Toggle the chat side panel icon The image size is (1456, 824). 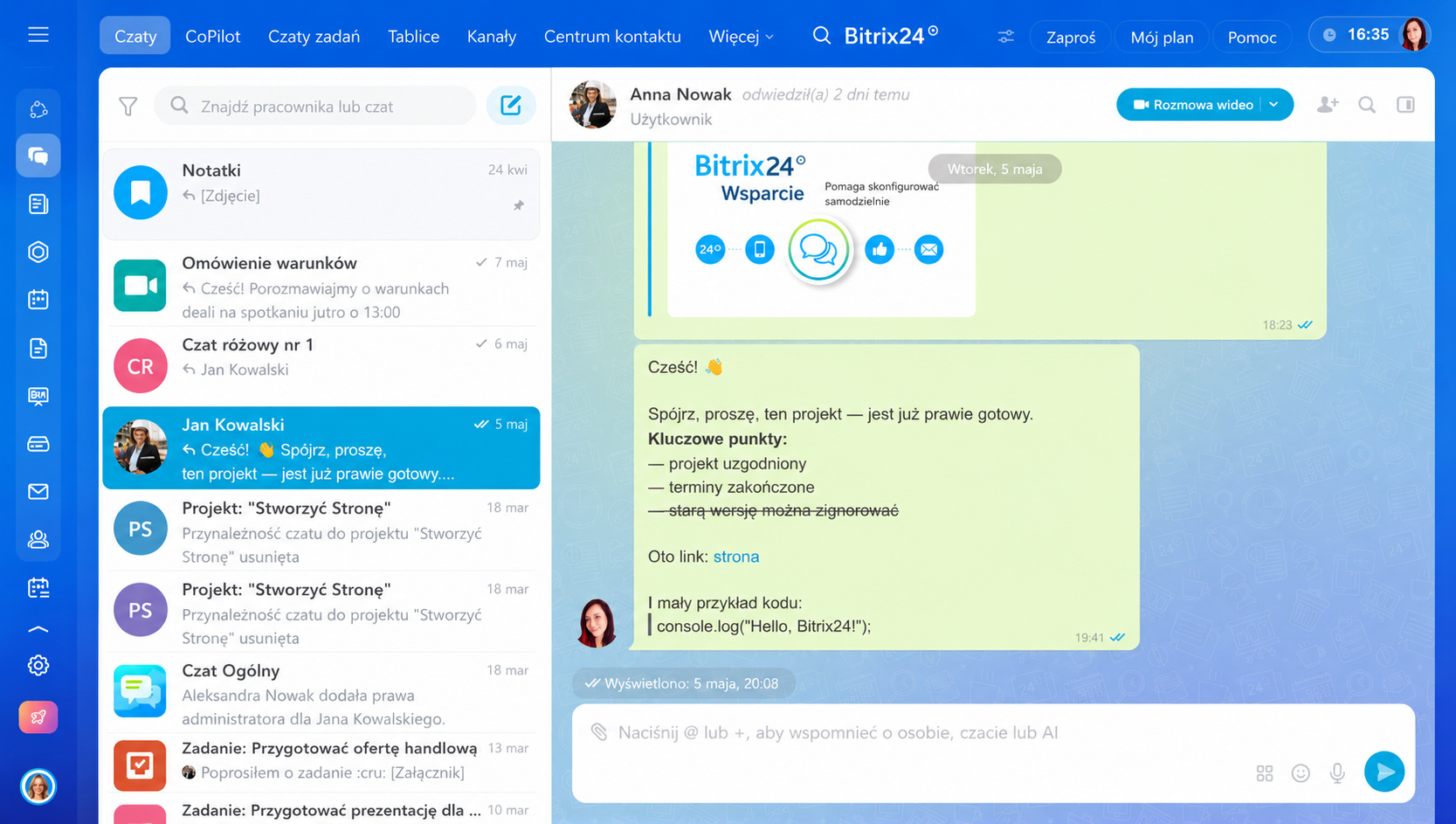point(1405,105)
